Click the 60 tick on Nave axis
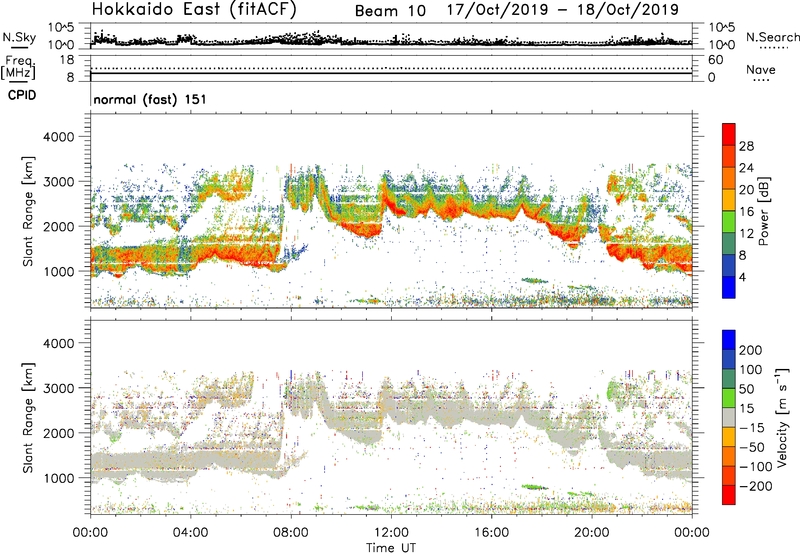The height and width of the screenshot is (554, 800). coord(715,60)
